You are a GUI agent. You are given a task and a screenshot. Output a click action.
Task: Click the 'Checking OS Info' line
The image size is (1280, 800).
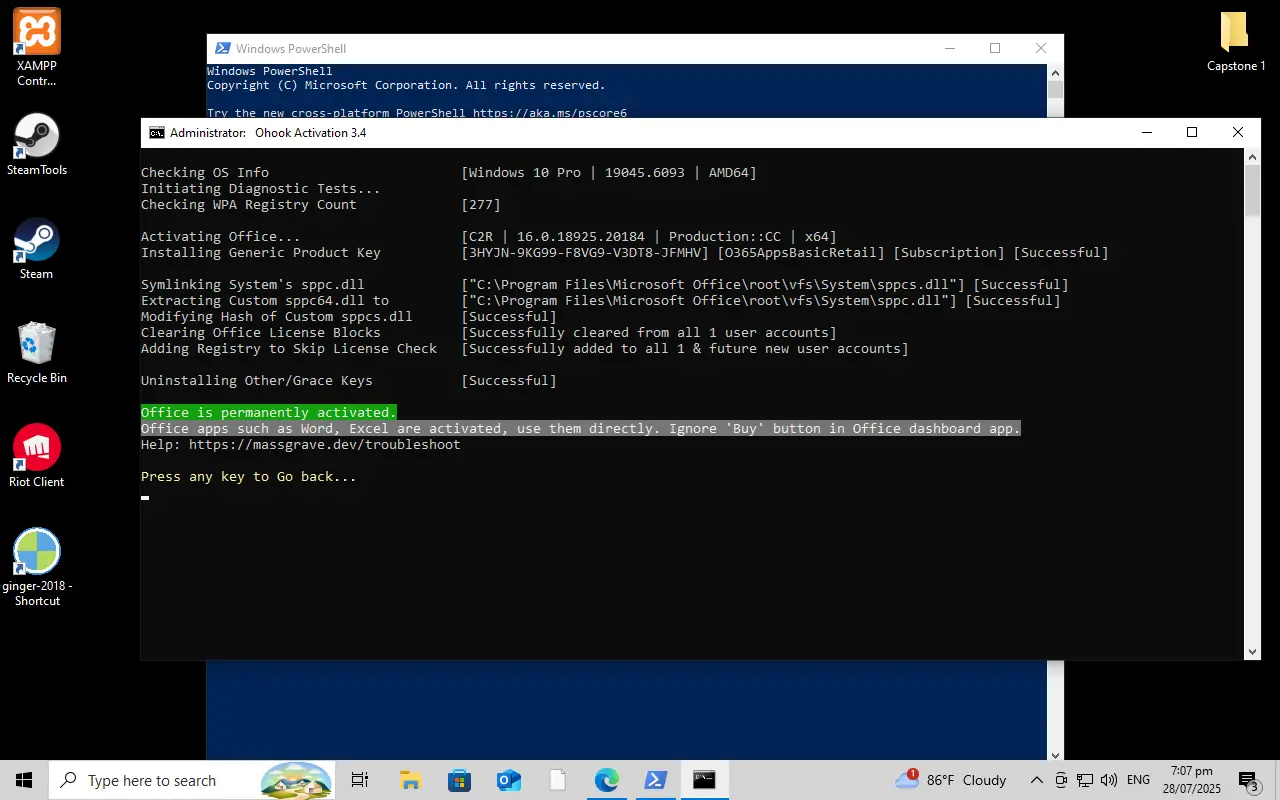205,172
